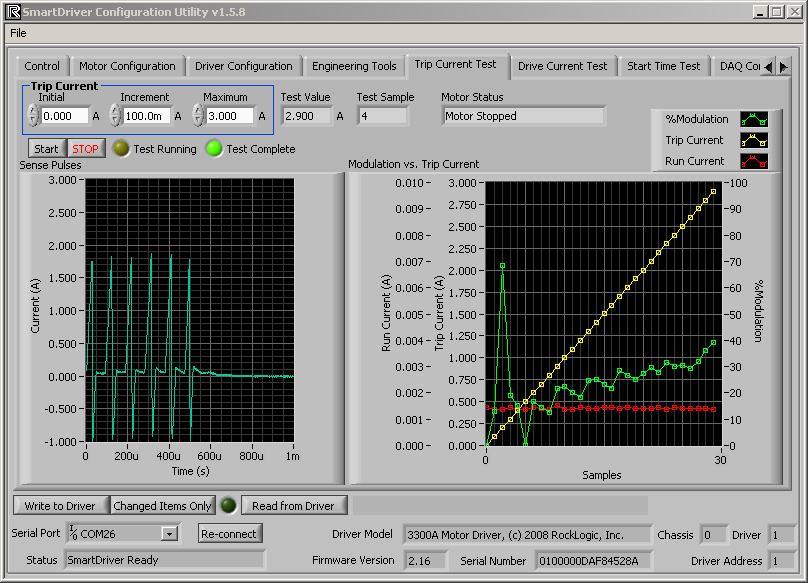Click the serial port I/O icon
The image size is (808, 583).
pyautogui.click(x=73, y=533)
